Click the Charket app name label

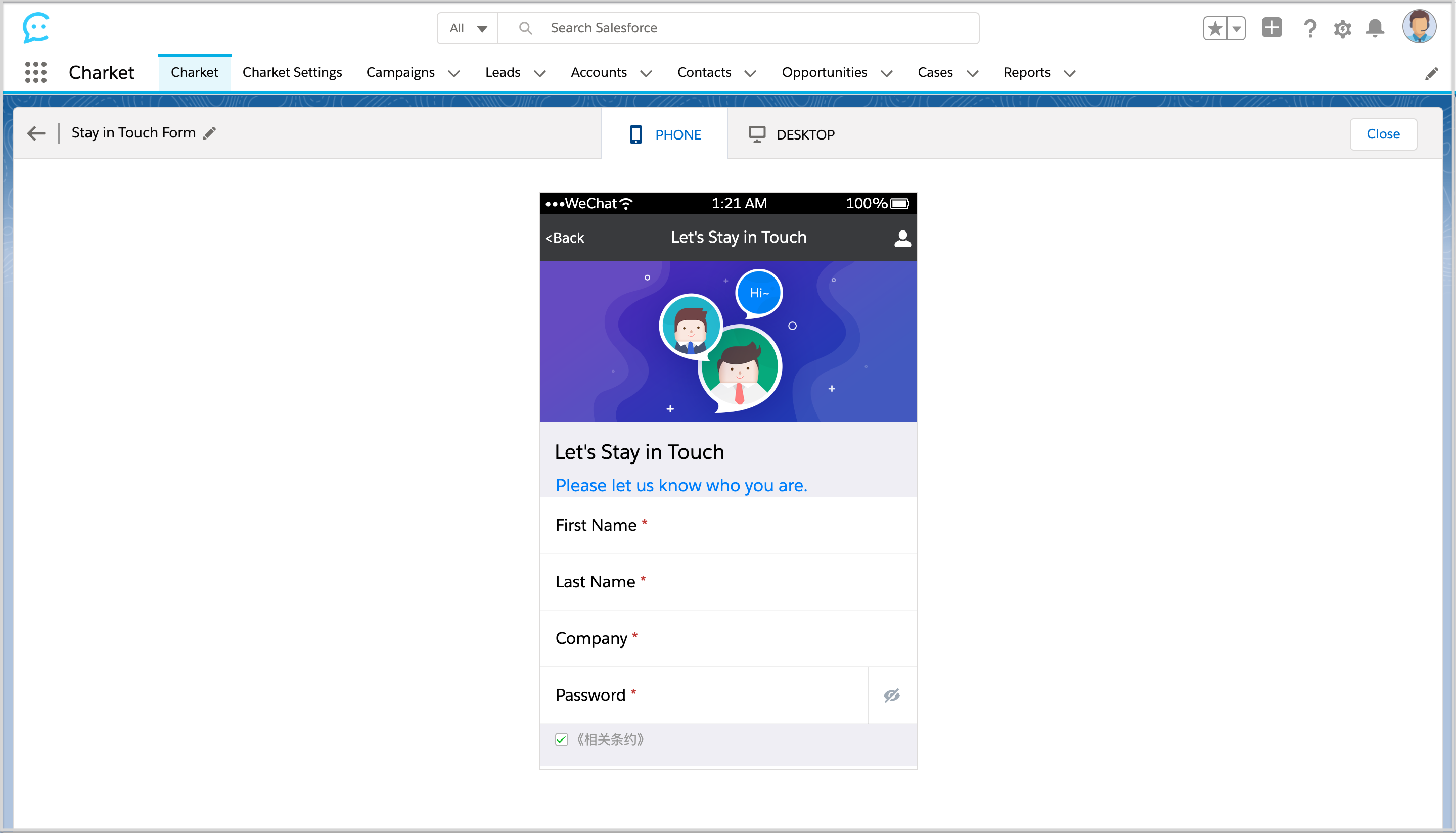[x=101, y=73]
